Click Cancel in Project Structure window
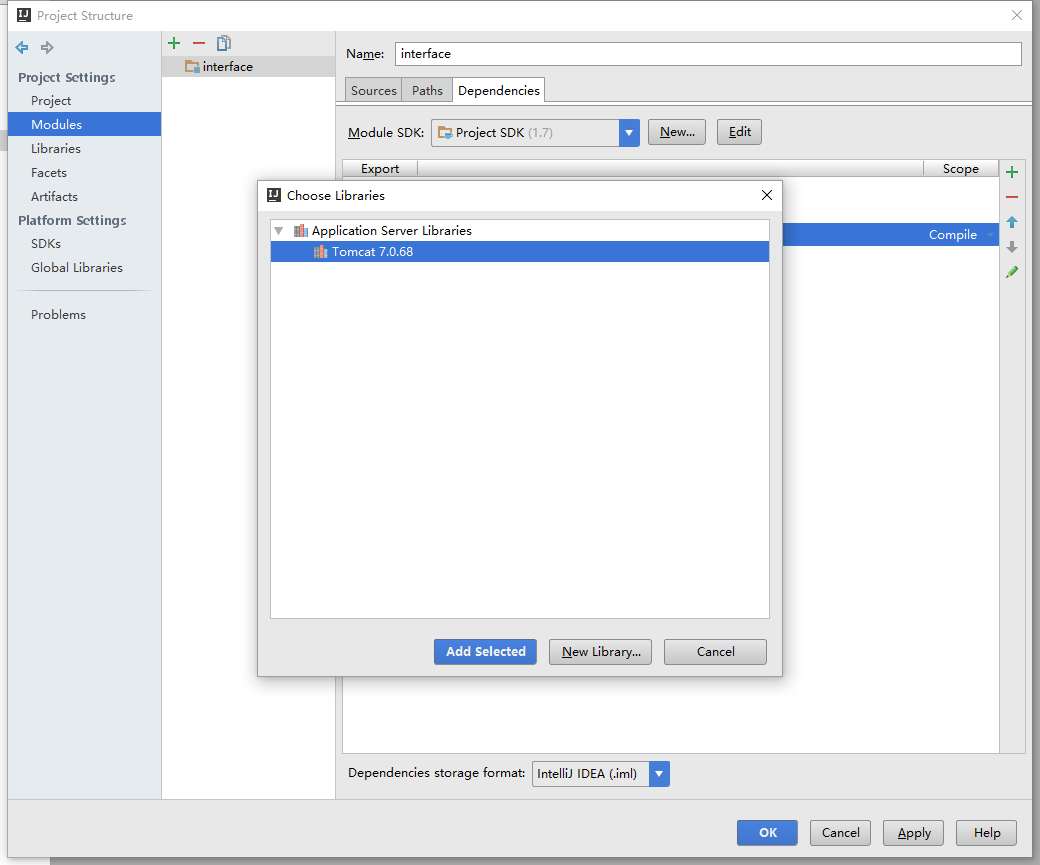Screen dimensions: 1040x865 (x=840, y=832)
